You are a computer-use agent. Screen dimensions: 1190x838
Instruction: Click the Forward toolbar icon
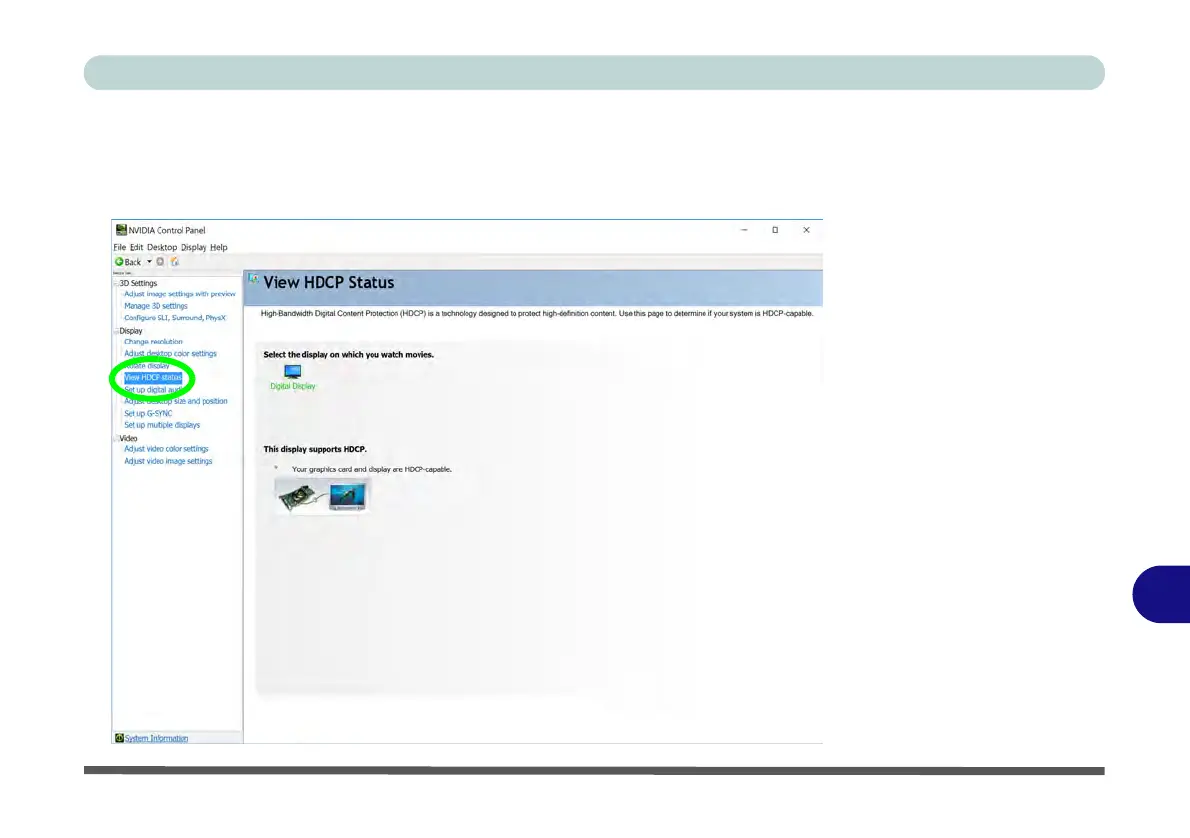pos(160,262)
